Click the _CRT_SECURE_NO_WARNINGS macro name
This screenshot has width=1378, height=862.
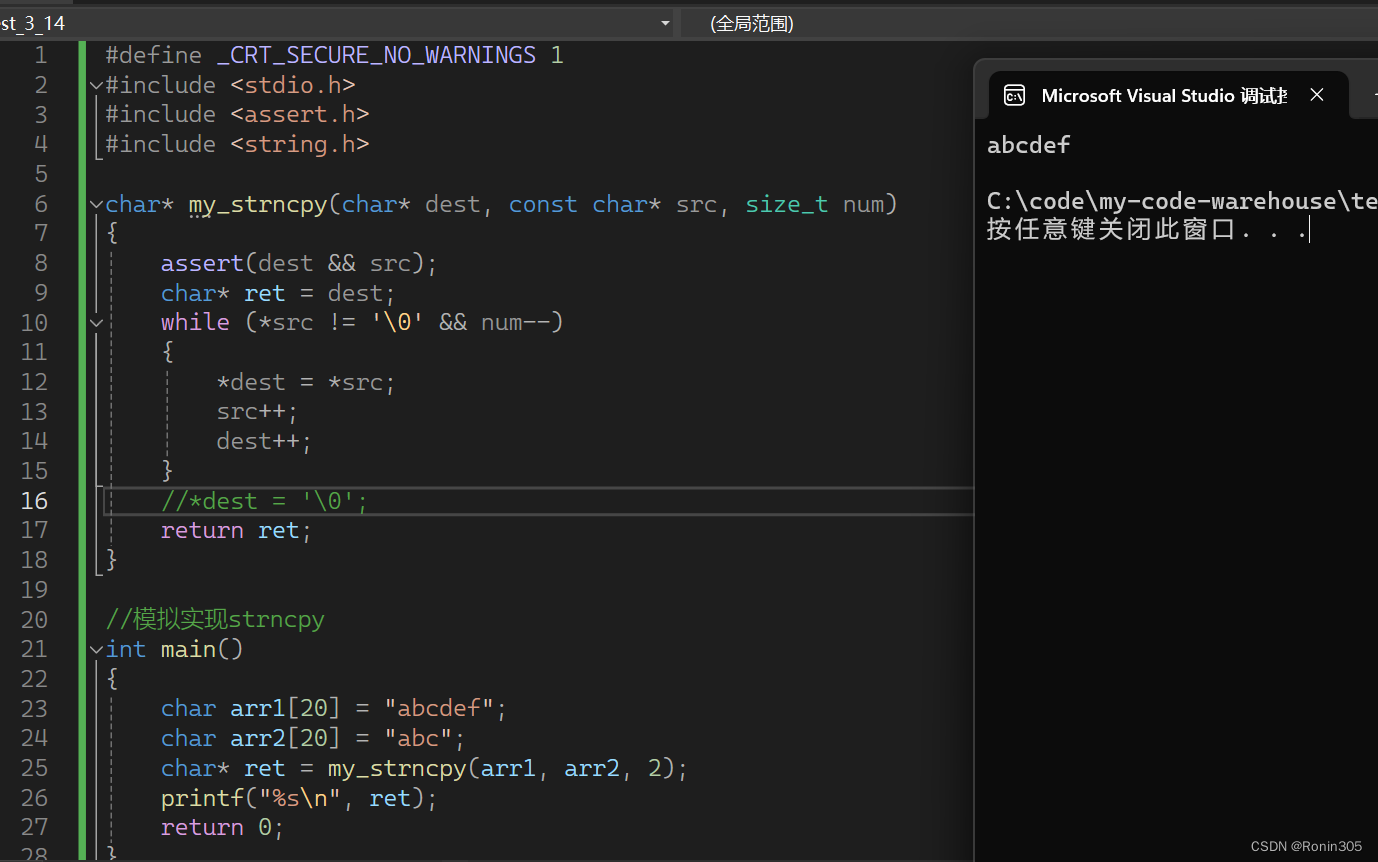(376, 55)
